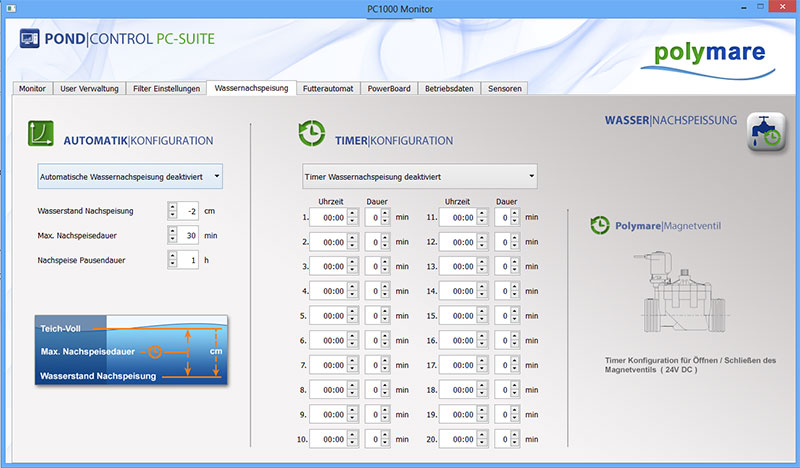Click the timer 1 Uhrzeit field
The height and width of the screenshot is (468, 800).
click(328, 216)
